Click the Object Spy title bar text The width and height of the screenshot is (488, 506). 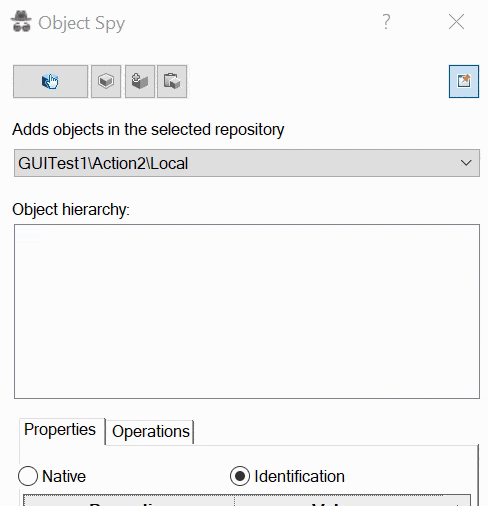[82, 23]
